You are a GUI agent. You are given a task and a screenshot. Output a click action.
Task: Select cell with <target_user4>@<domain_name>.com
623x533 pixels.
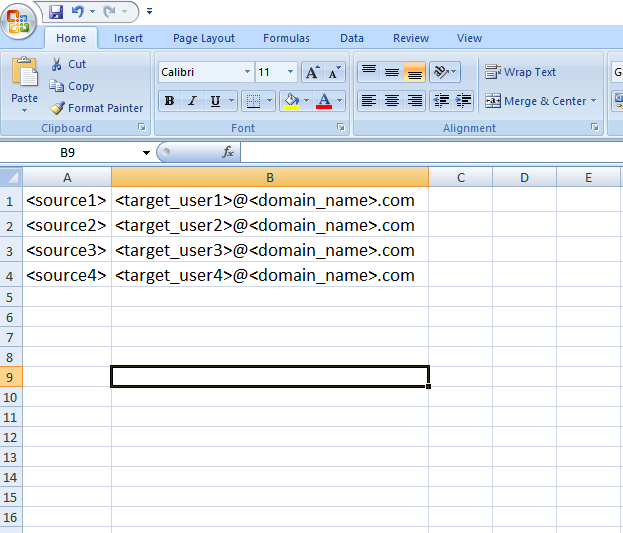pos(270,275)
